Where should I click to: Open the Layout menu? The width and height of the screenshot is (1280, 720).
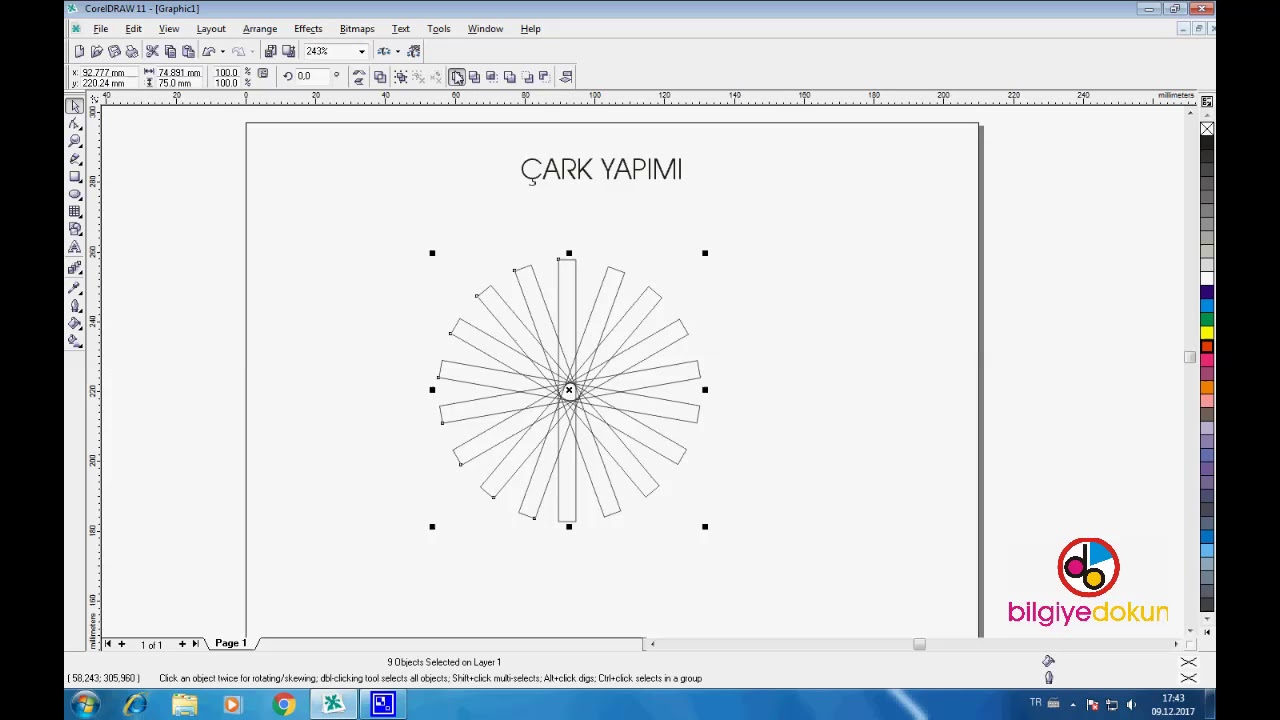pyautogui.click(x=211, y=29)
